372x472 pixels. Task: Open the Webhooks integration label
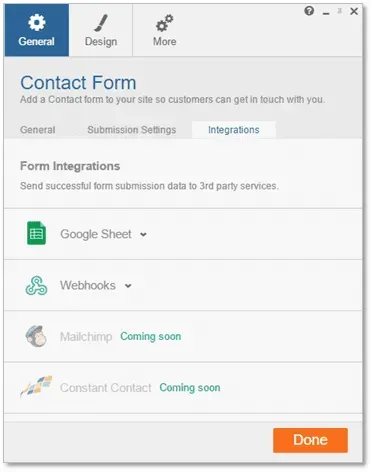click(x=88, y=285)
